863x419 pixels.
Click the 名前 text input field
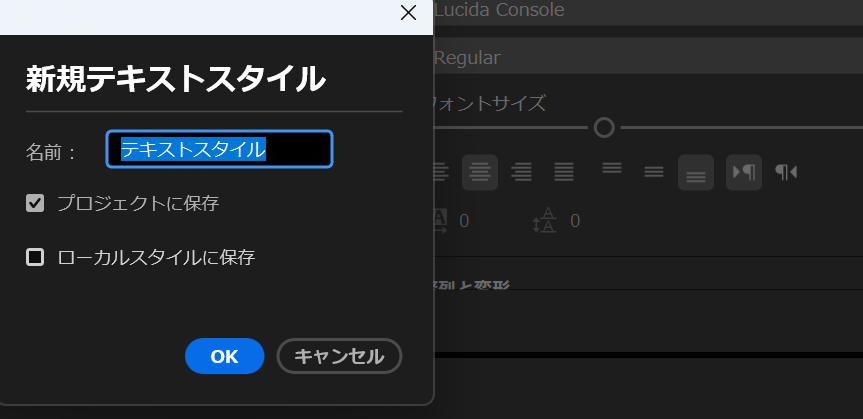219,150
